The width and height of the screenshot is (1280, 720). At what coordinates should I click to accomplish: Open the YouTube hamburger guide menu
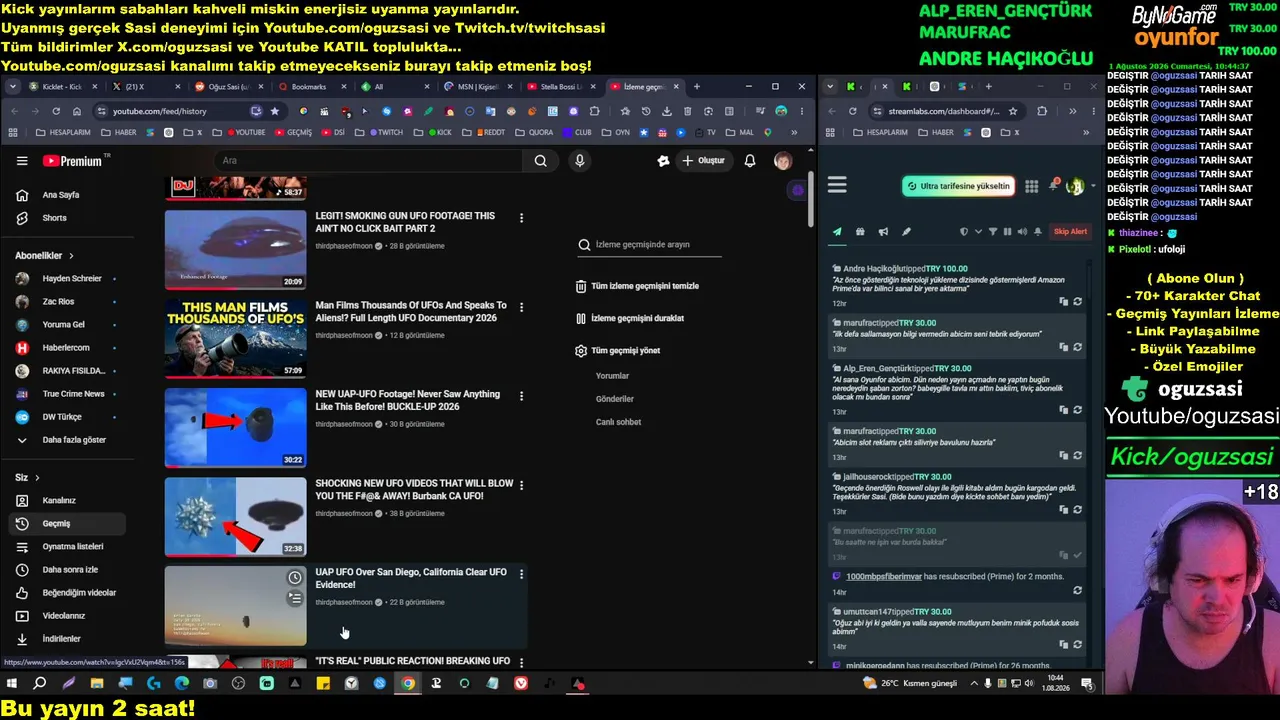pos(22,161)
